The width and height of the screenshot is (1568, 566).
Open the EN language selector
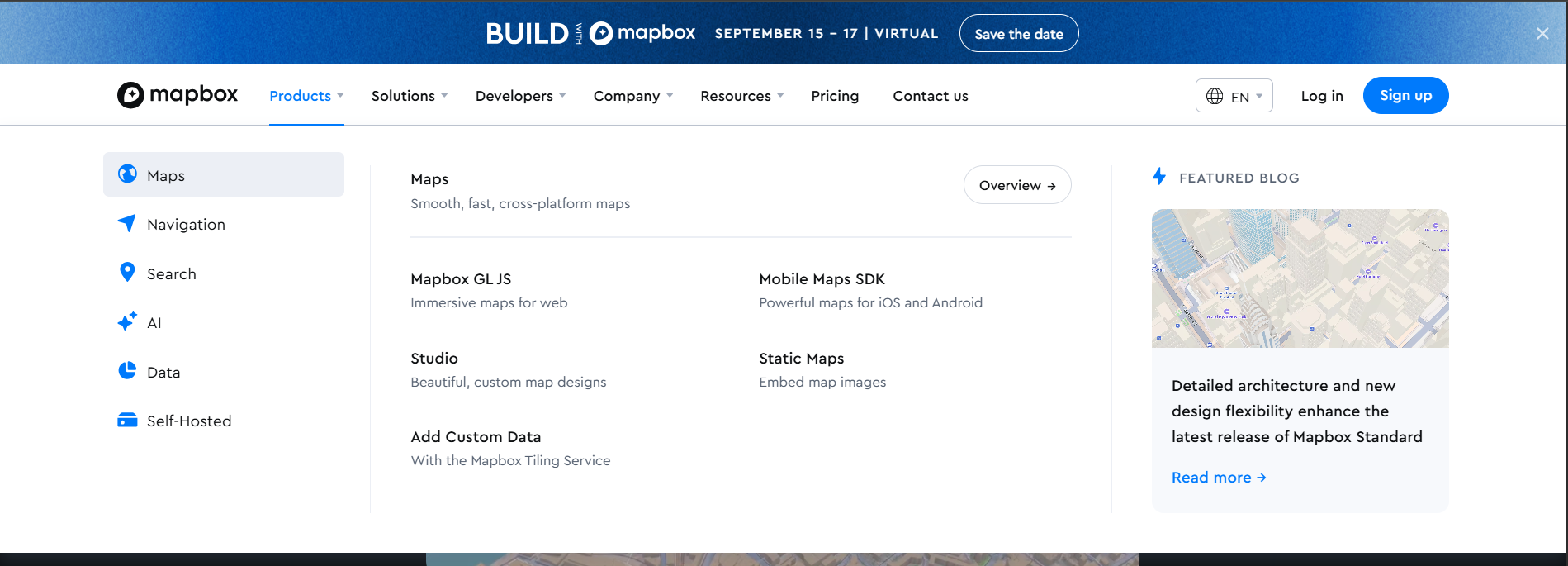(1234, 96)
